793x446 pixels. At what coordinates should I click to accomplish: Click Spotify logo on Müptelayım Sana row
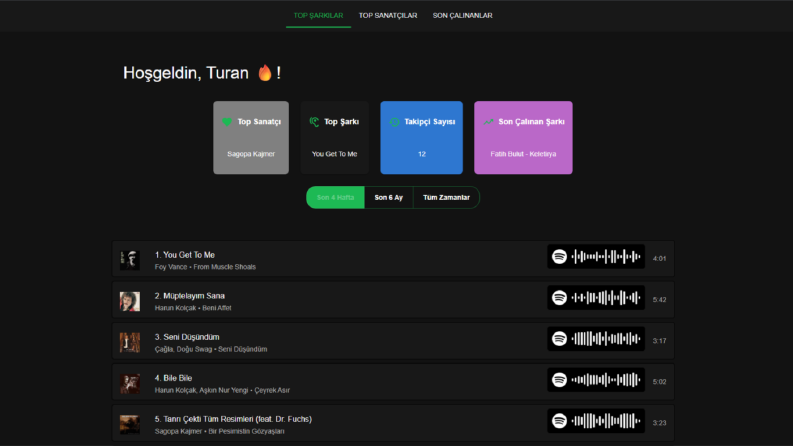559,298
